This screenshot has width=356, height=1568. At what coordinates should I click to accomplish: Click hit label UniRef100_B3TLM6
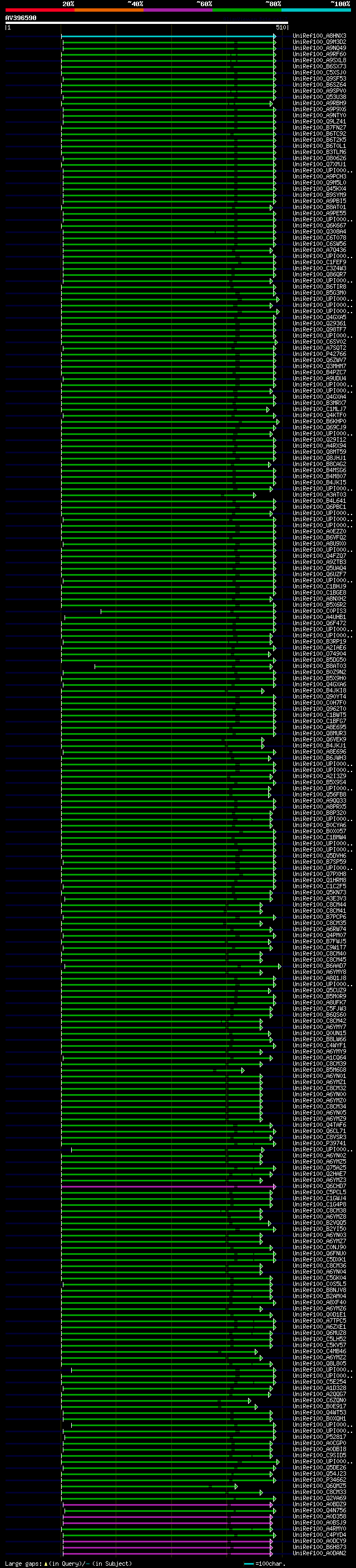(319, 152)
